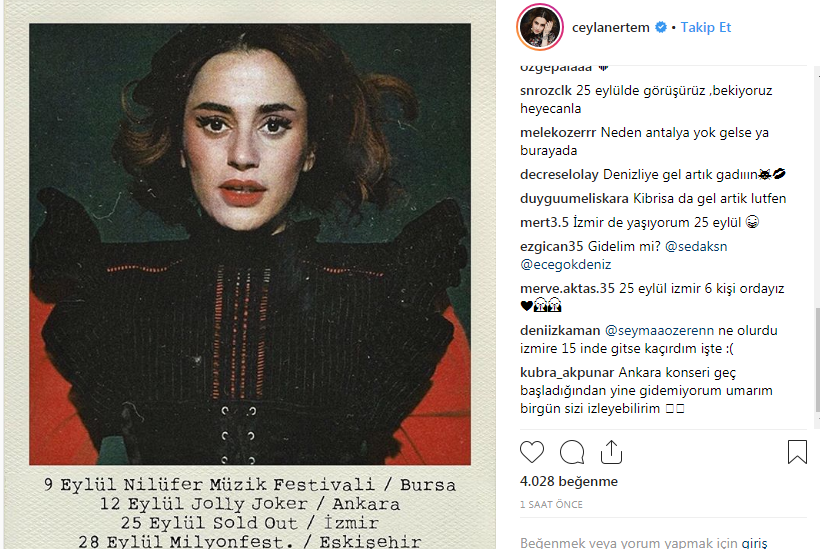Save post with the bookmark icon

point(797,452)
